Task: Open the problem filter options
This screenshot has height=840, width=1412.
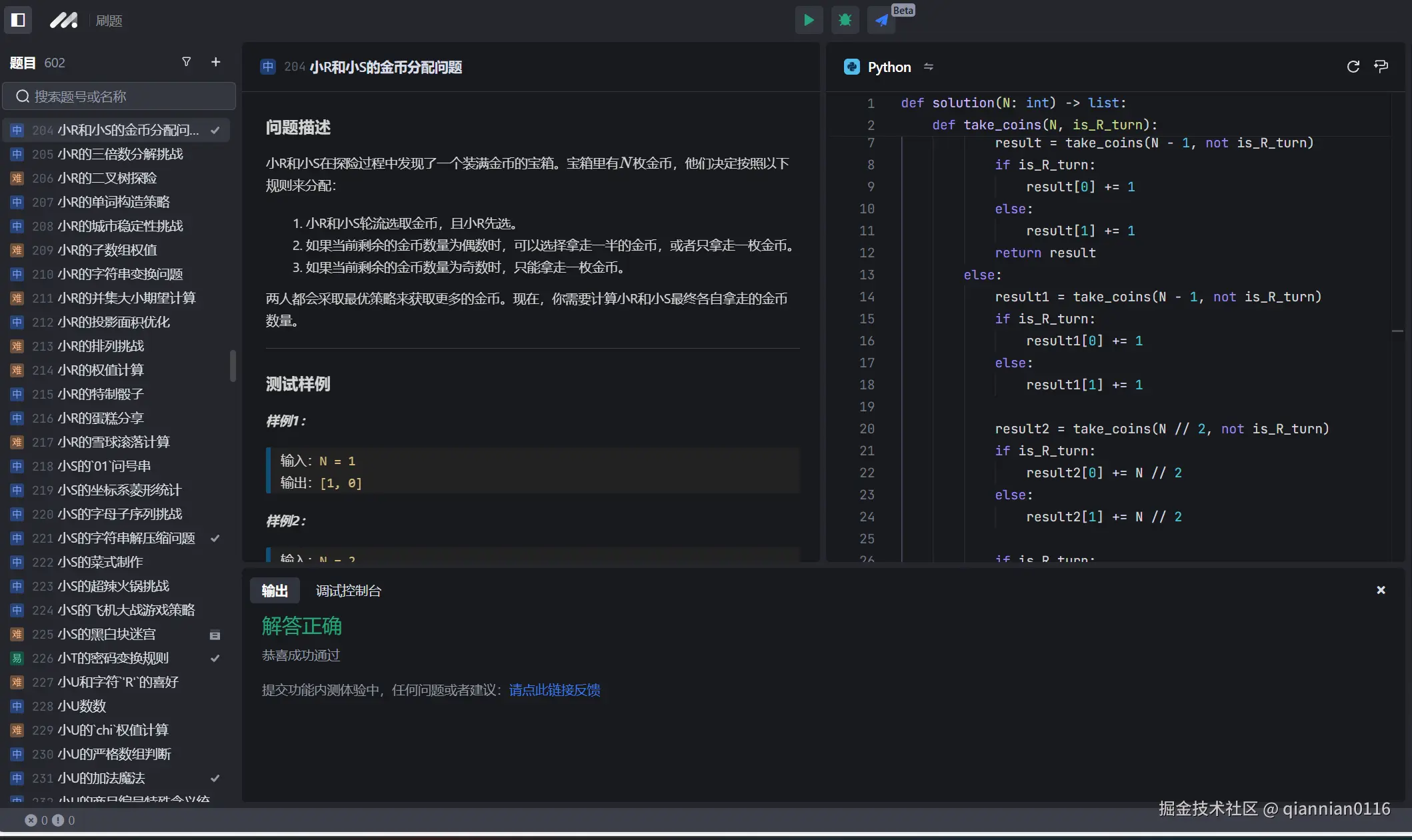Action: point(186,61)
